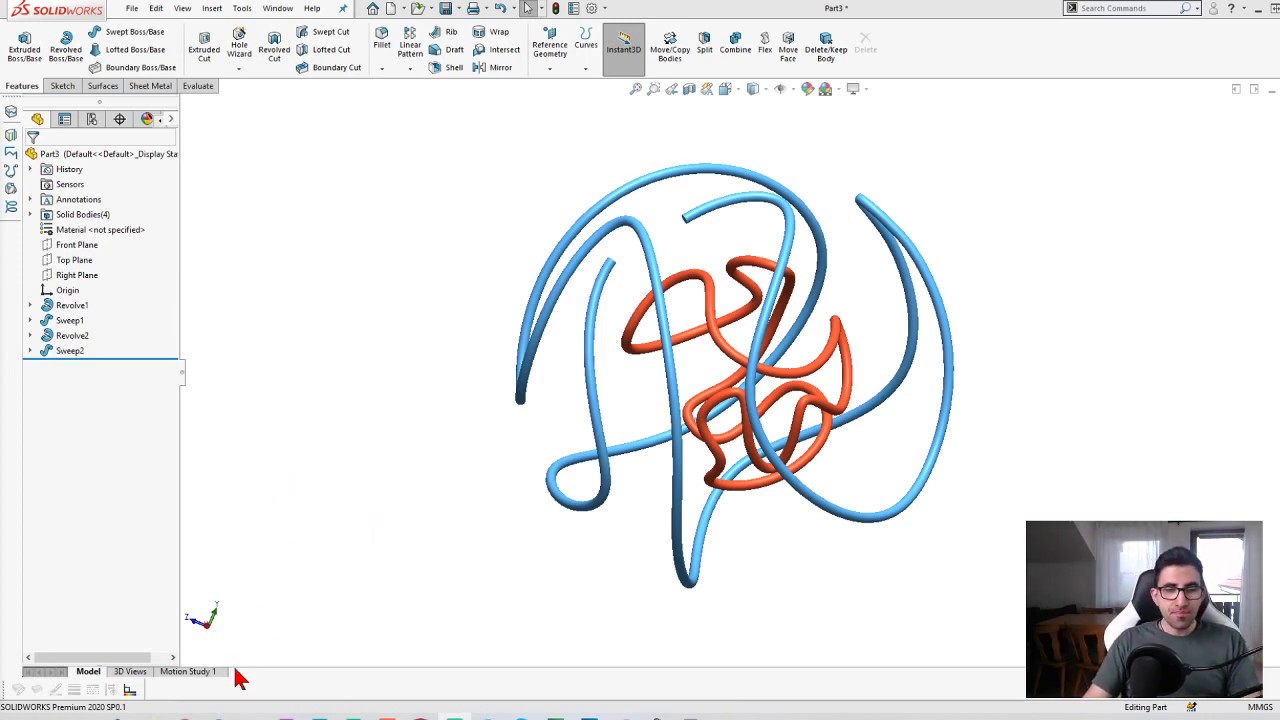The width and height of the screenshot is (1280, 720).
Task: Choose the Swept Boss/Base command
Action: pyautogui.click(x=126, y=32)
